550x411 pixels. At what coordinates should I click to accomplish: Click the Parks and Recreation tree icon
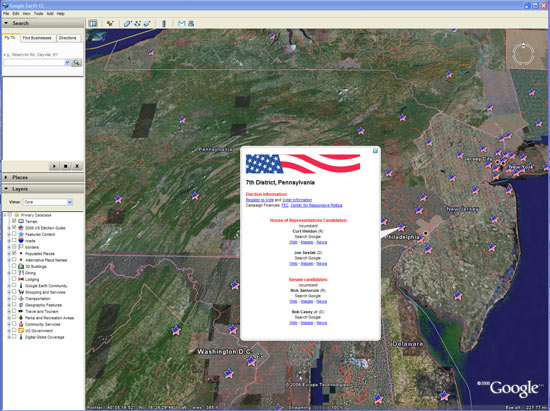point(21,318)
